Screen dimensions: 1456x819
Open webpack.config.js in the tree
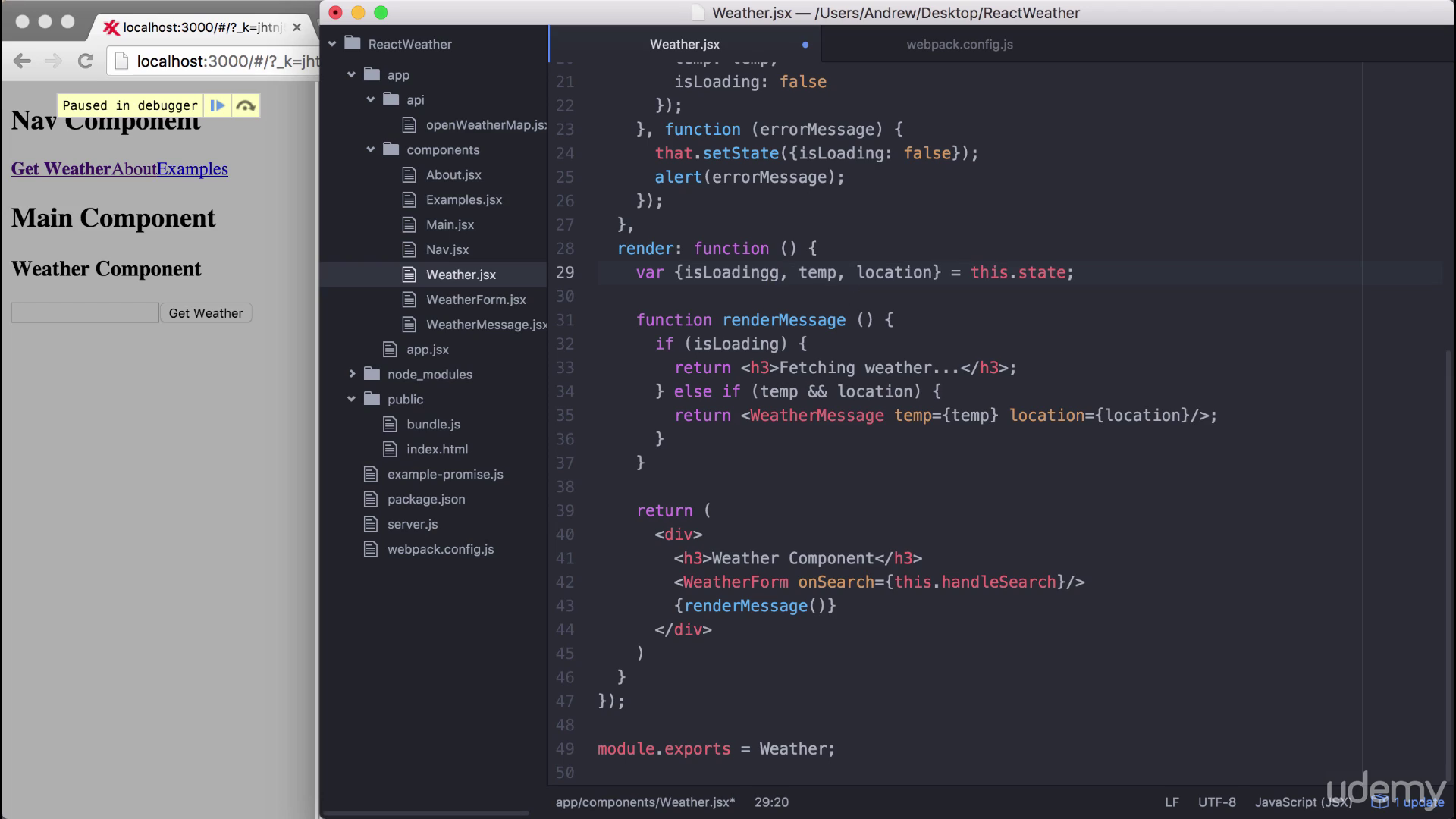click(x=441, y=550)
